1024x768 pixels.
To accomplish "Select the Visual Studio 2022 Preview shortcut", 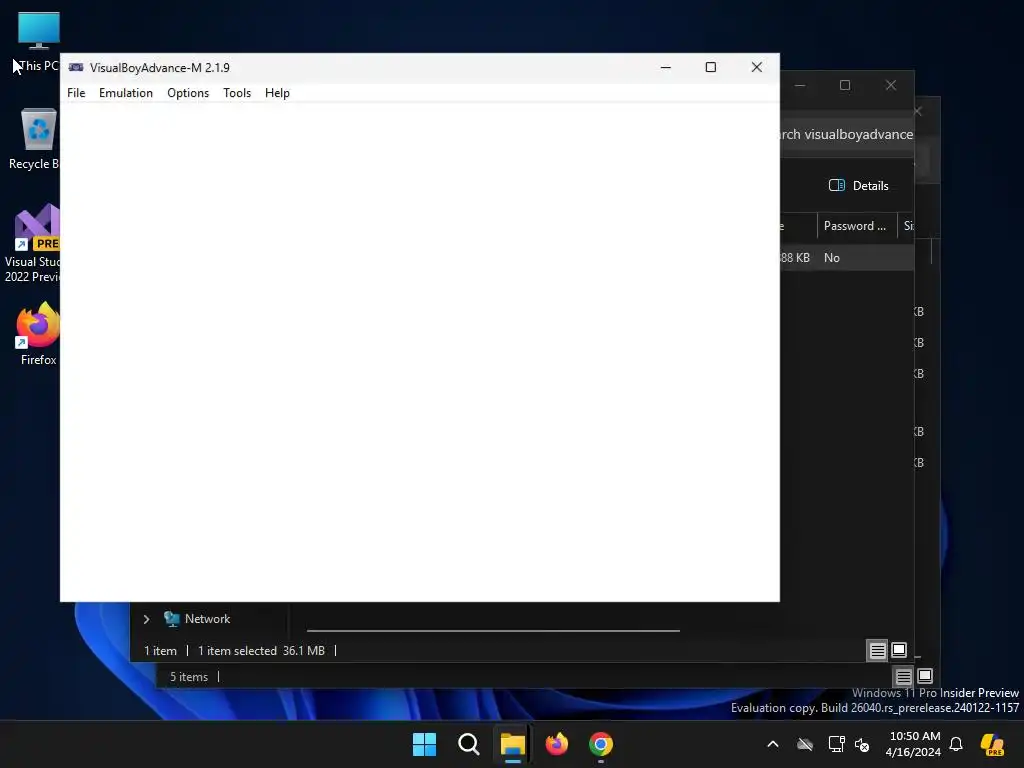I will coord(33,243).
